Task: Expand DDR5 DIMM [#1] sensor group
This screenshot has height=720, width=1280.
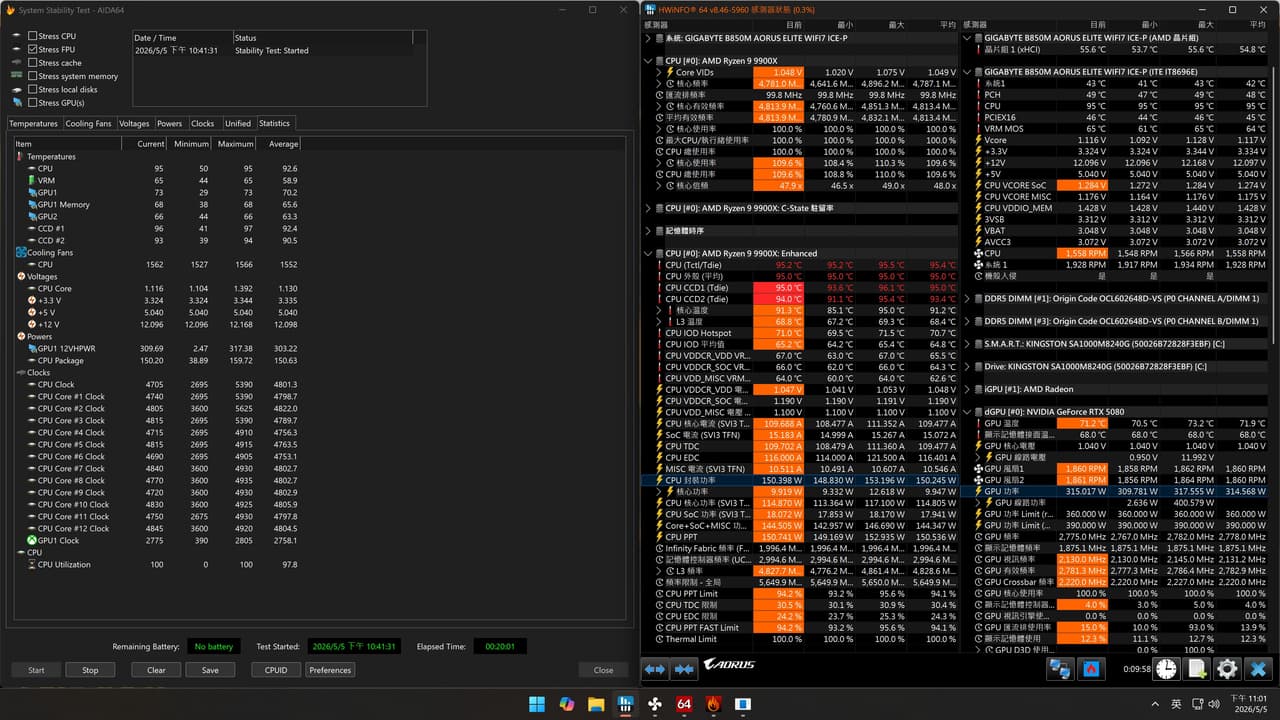Action: [x=967, y=298]
